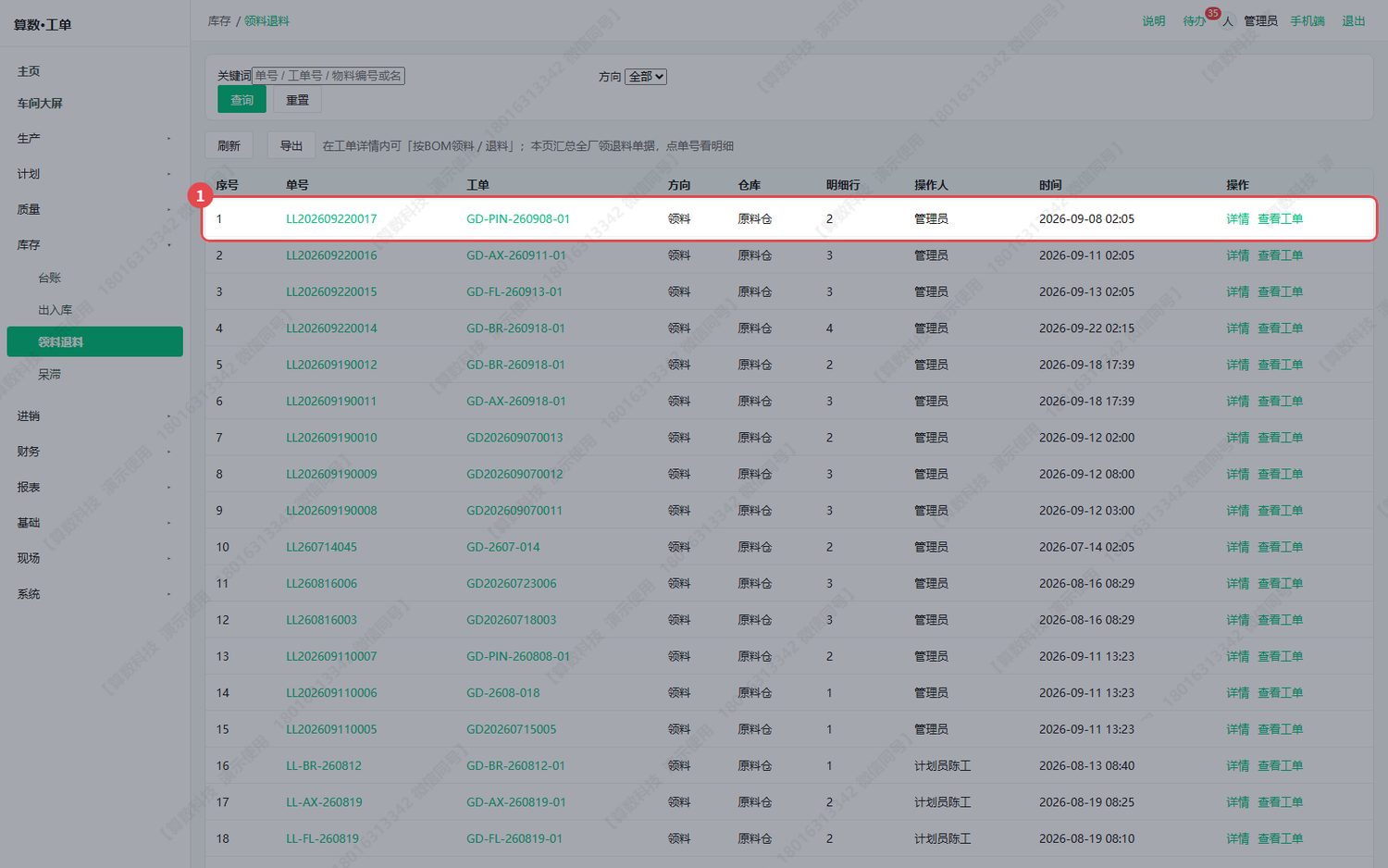Open order number LL-BR-260812
1388x868 pixels.
[324, 766]
